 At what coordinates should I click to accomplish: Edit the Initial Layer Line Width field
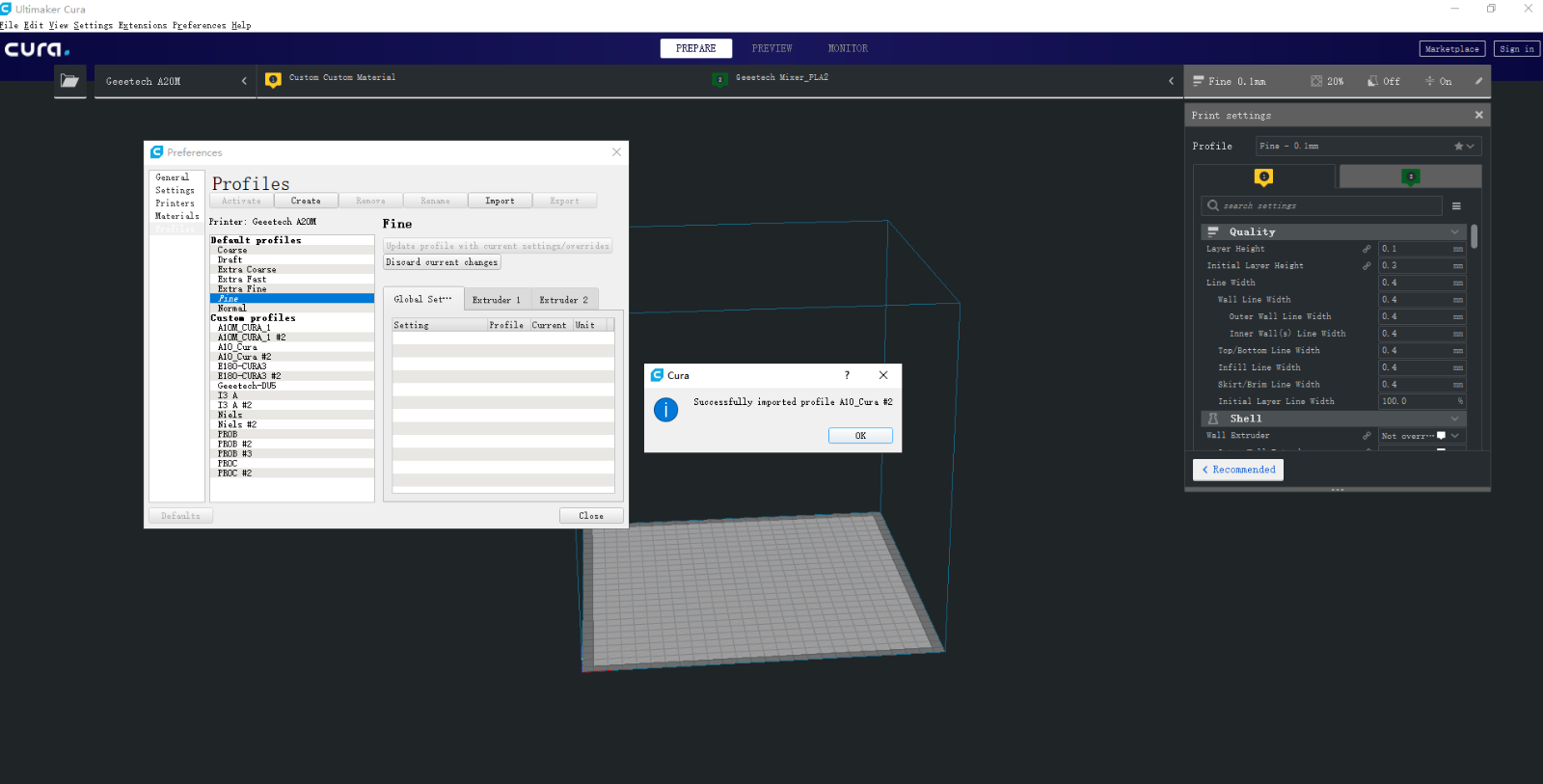point(1421,401)
